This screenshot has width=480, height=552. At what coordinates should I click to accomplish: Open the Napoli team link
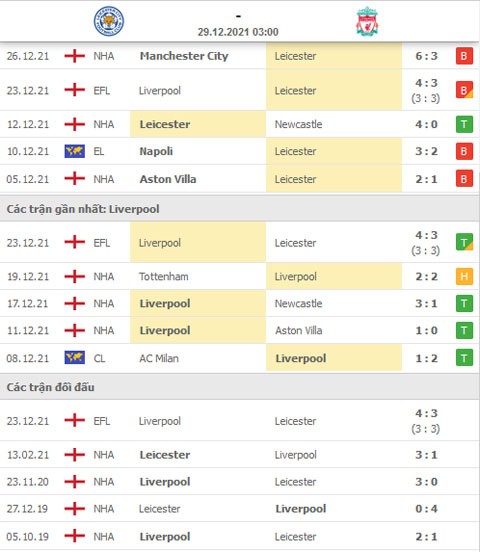tap(156, 151)
